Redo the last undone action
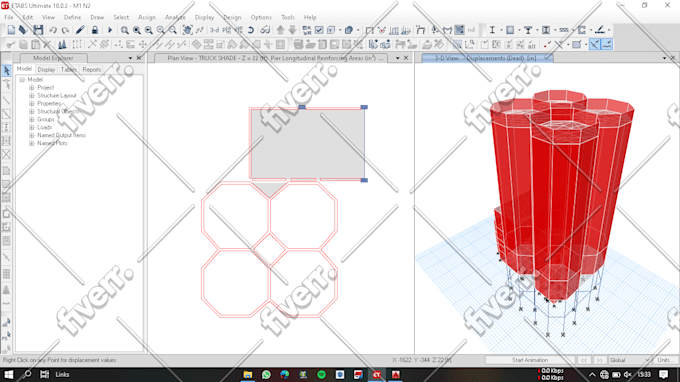This screenshot has width=680, height=382. pos(65,30)
